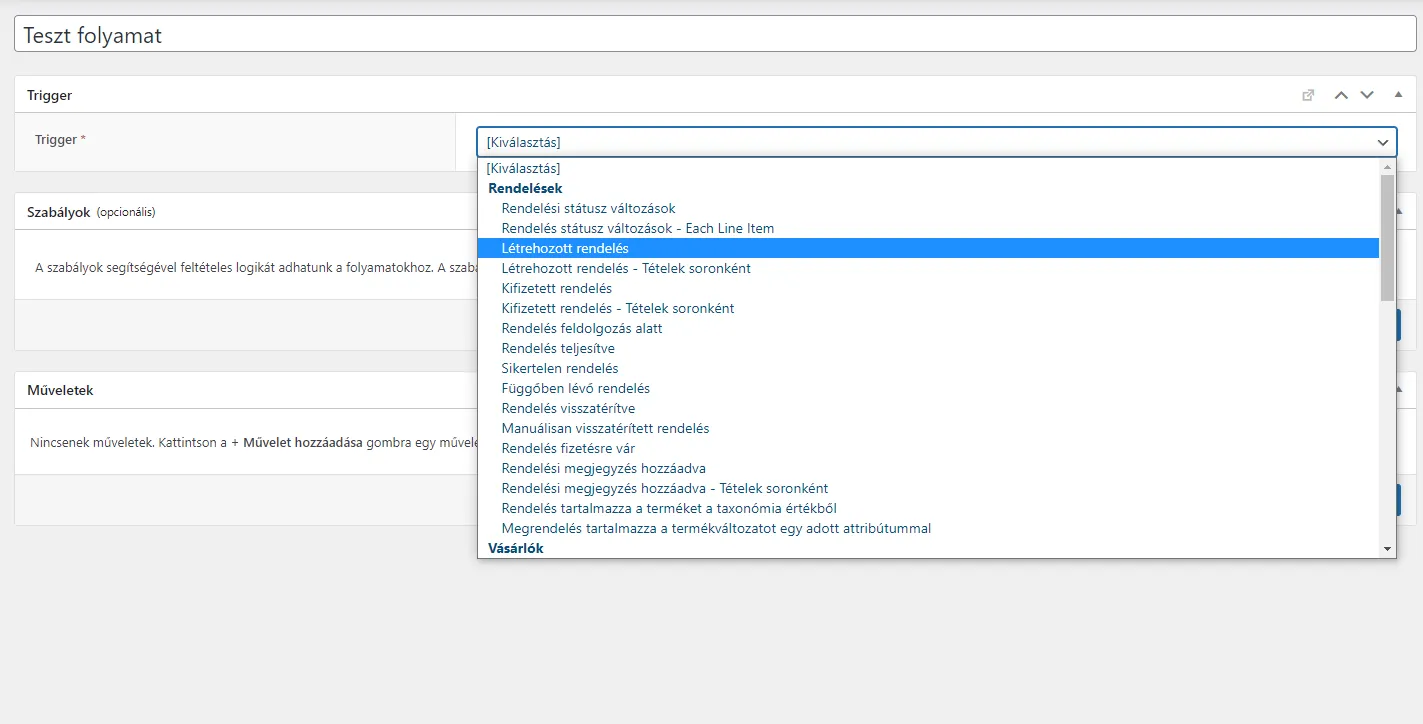This screenshot has width=1423, height=724.
Task: Pick 'Rendelési megjegyzés hozzáadva - Tételek soronként'
Action: (928, 488)
